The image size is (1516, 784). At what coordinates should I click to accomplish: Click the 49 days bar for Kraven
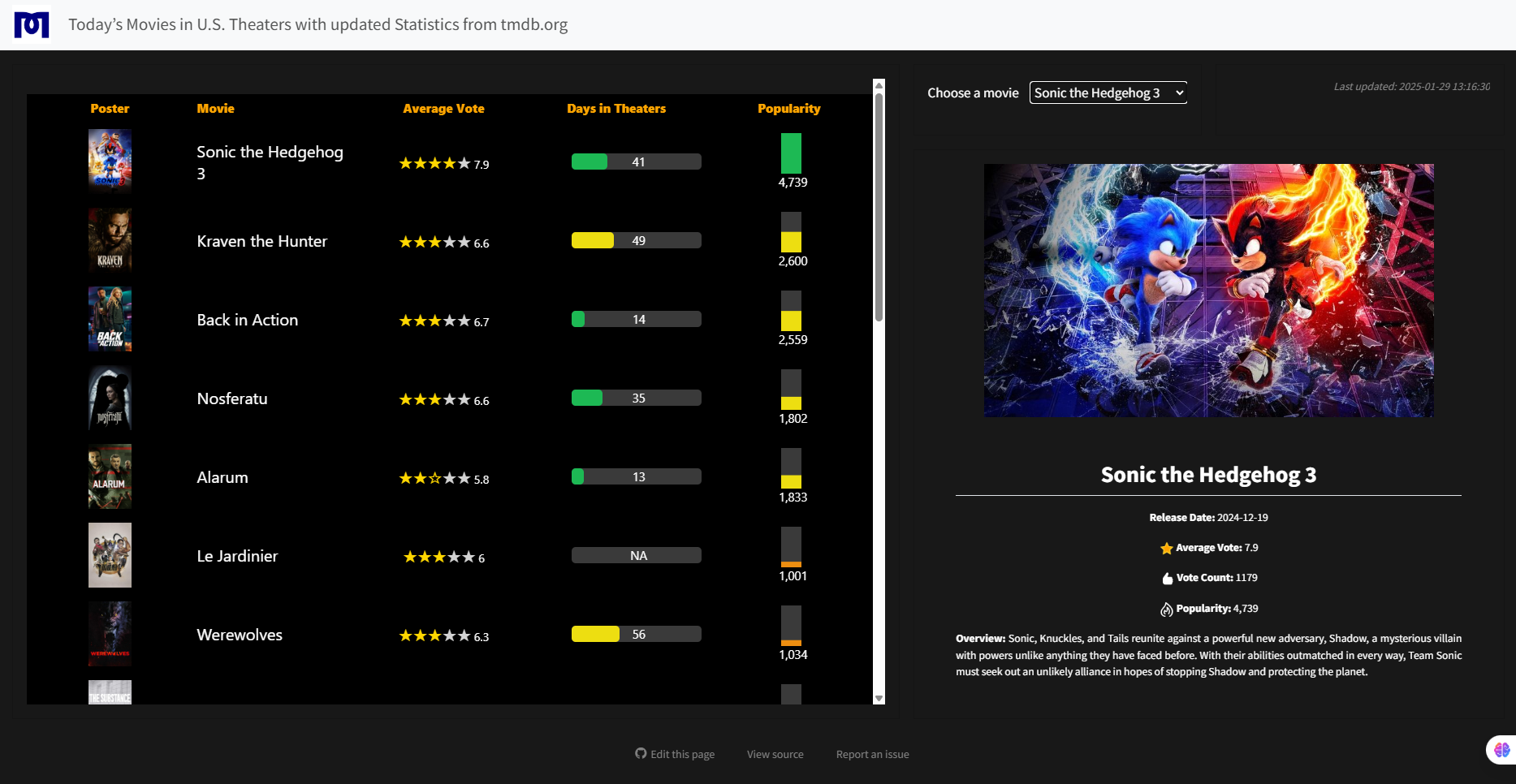[x=637, y=240]
